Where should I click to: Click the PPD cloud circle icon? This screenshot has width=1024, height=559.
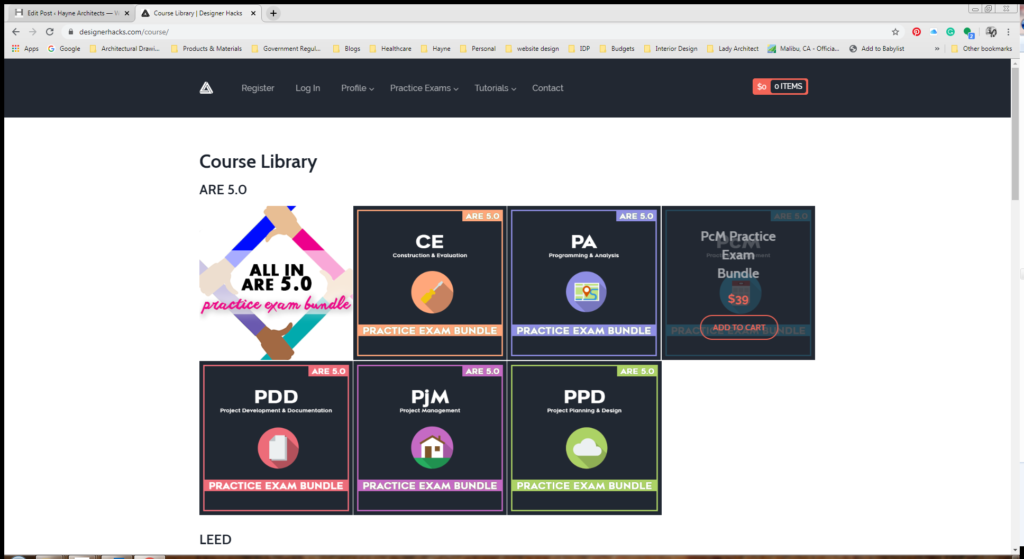(x=586, y=447)
